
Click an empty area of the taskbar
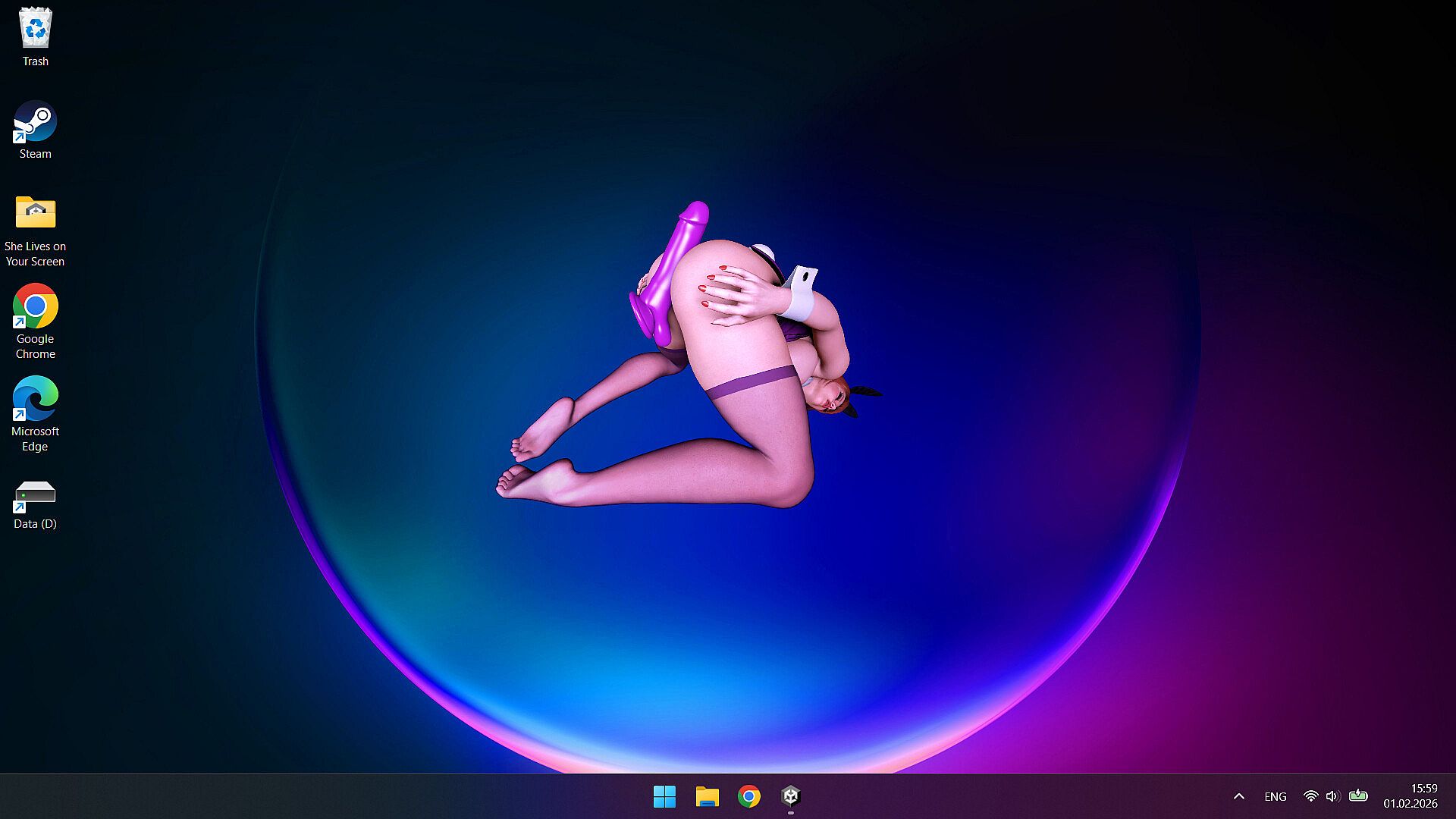(x=303, y=796)
